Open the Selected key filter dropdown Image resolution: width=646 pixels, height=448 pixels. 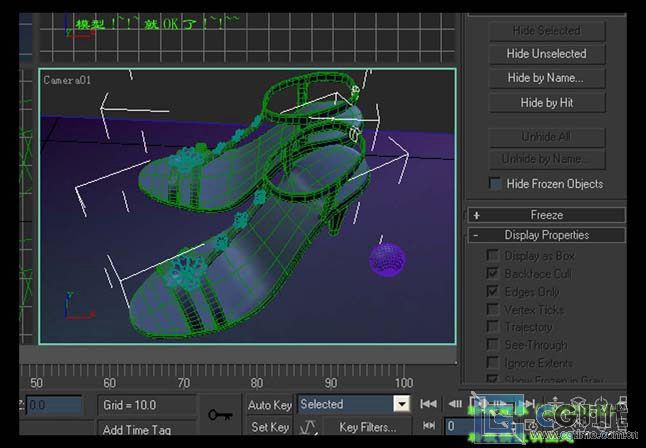tap(401, 405)
